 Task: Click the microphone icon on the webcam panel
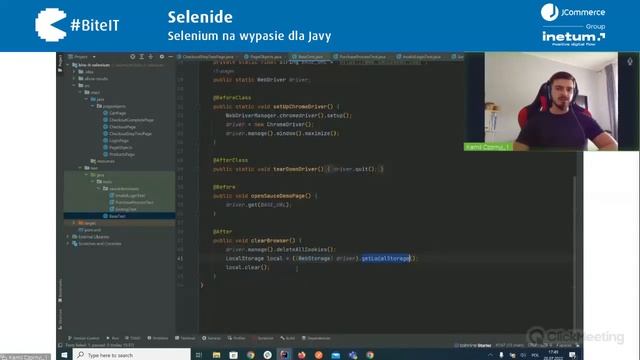click(630, 61)
